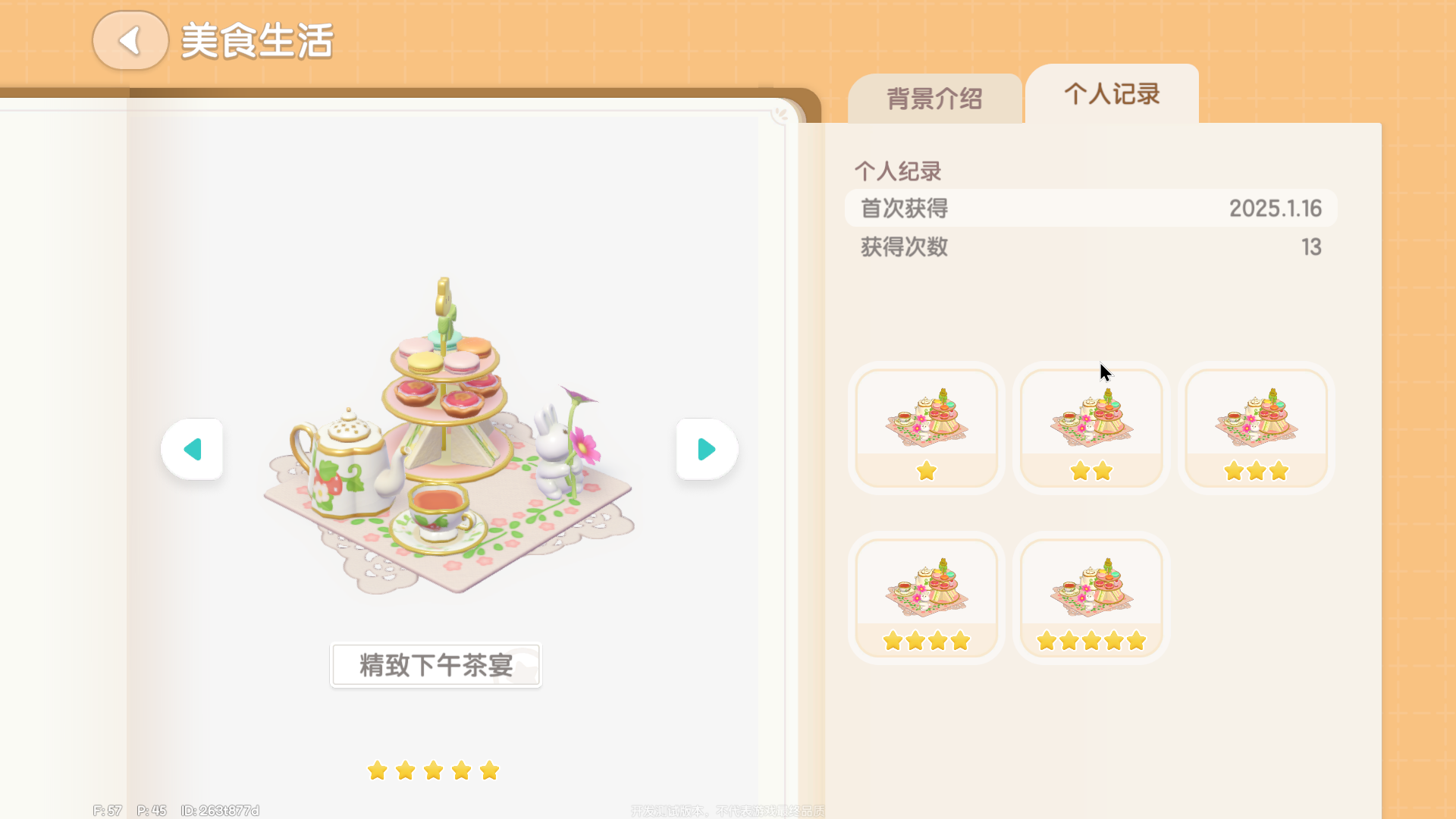Click the 精致下午茶宴 name label
The width and height of the screenshot is (1456, 819).
[x=436, y=665]
